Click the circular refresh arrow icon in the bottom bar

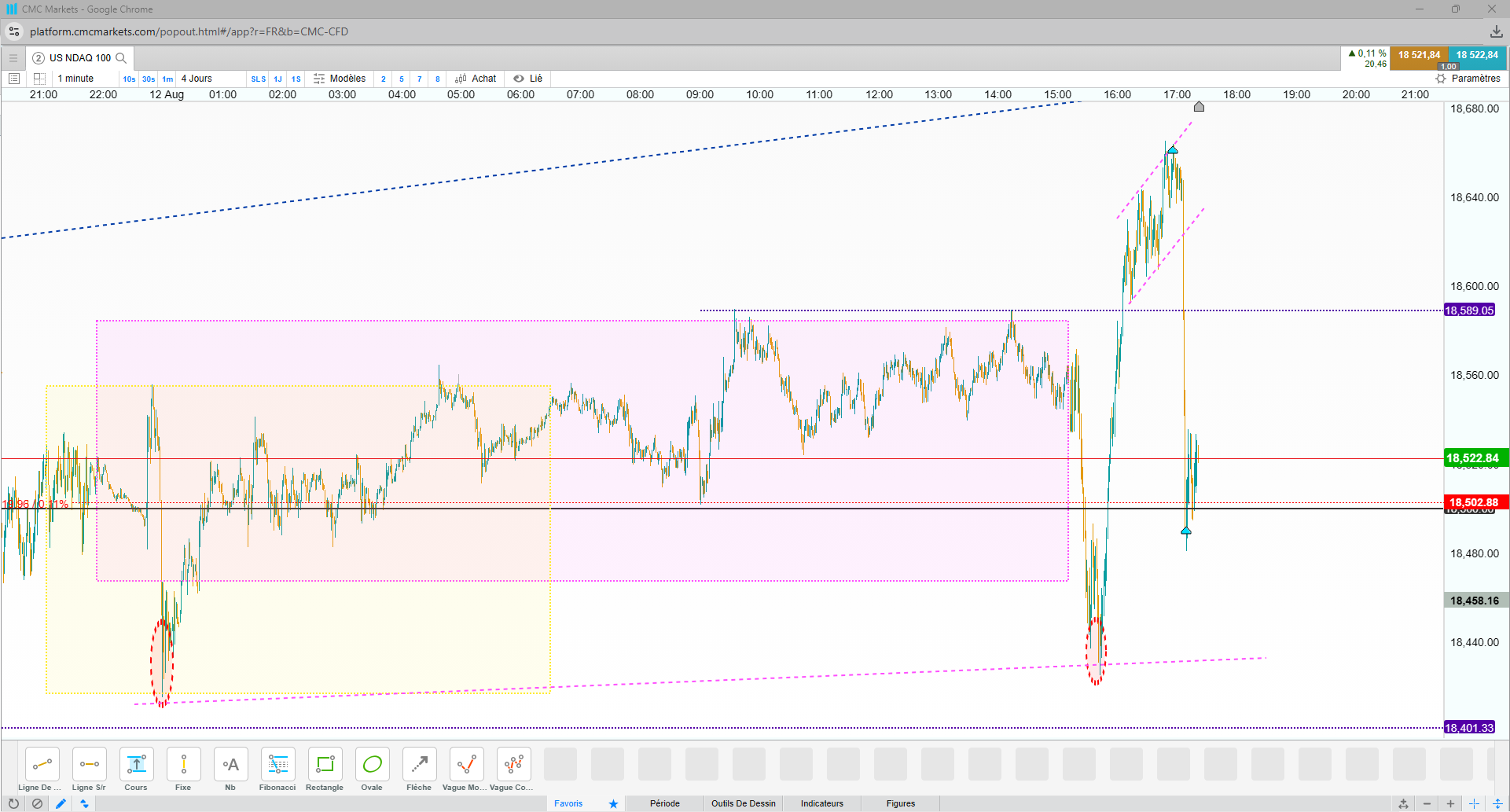(13, 803)
